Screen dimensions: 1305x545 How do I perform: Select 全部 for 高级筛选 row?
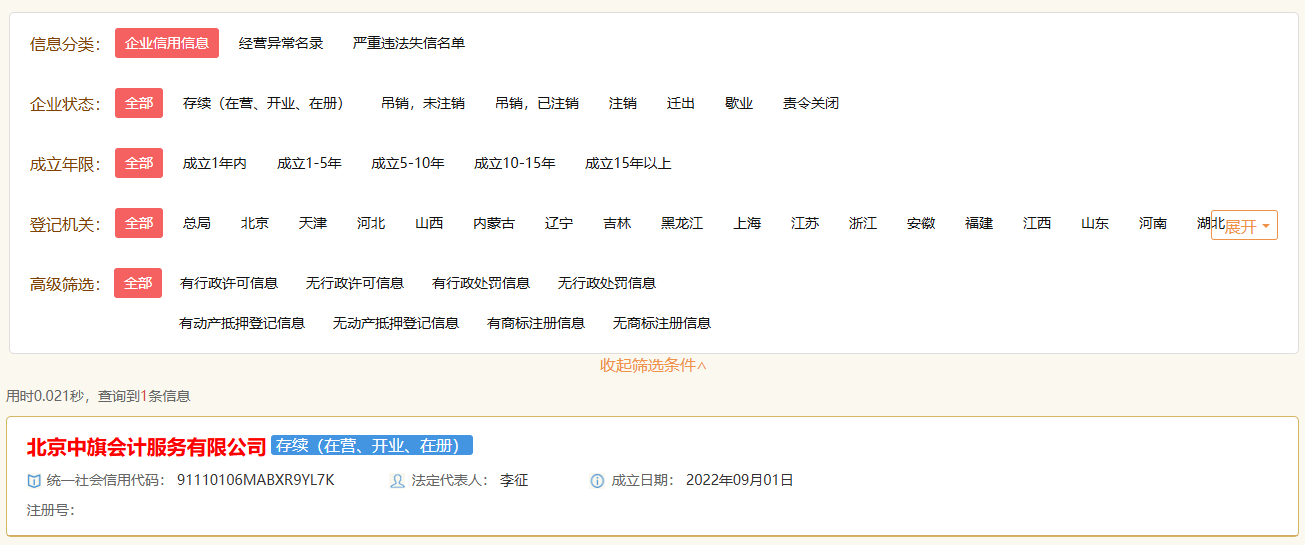click(138, 283)
